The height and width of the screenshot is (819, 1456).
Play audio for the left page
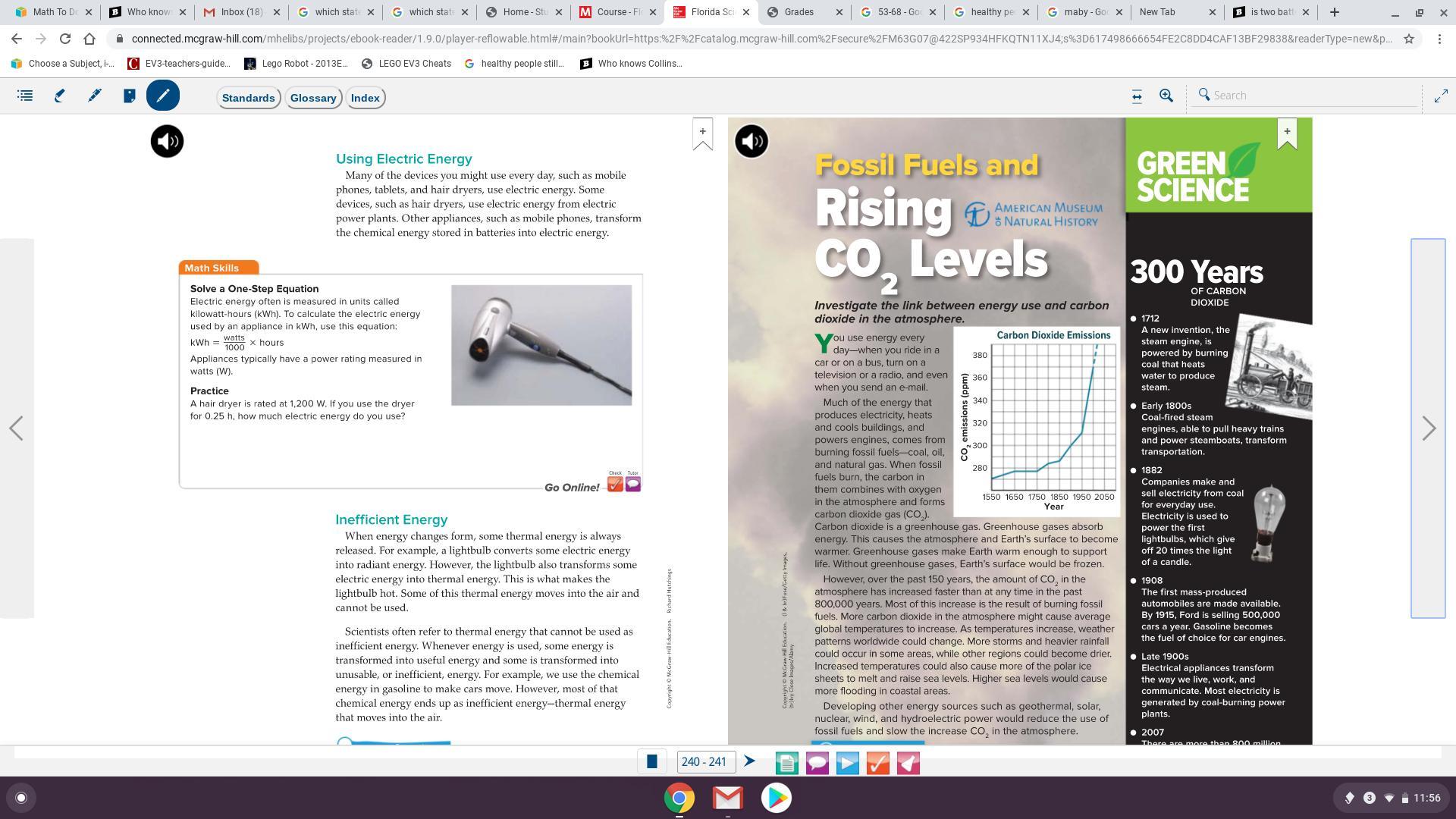point(167,141)
